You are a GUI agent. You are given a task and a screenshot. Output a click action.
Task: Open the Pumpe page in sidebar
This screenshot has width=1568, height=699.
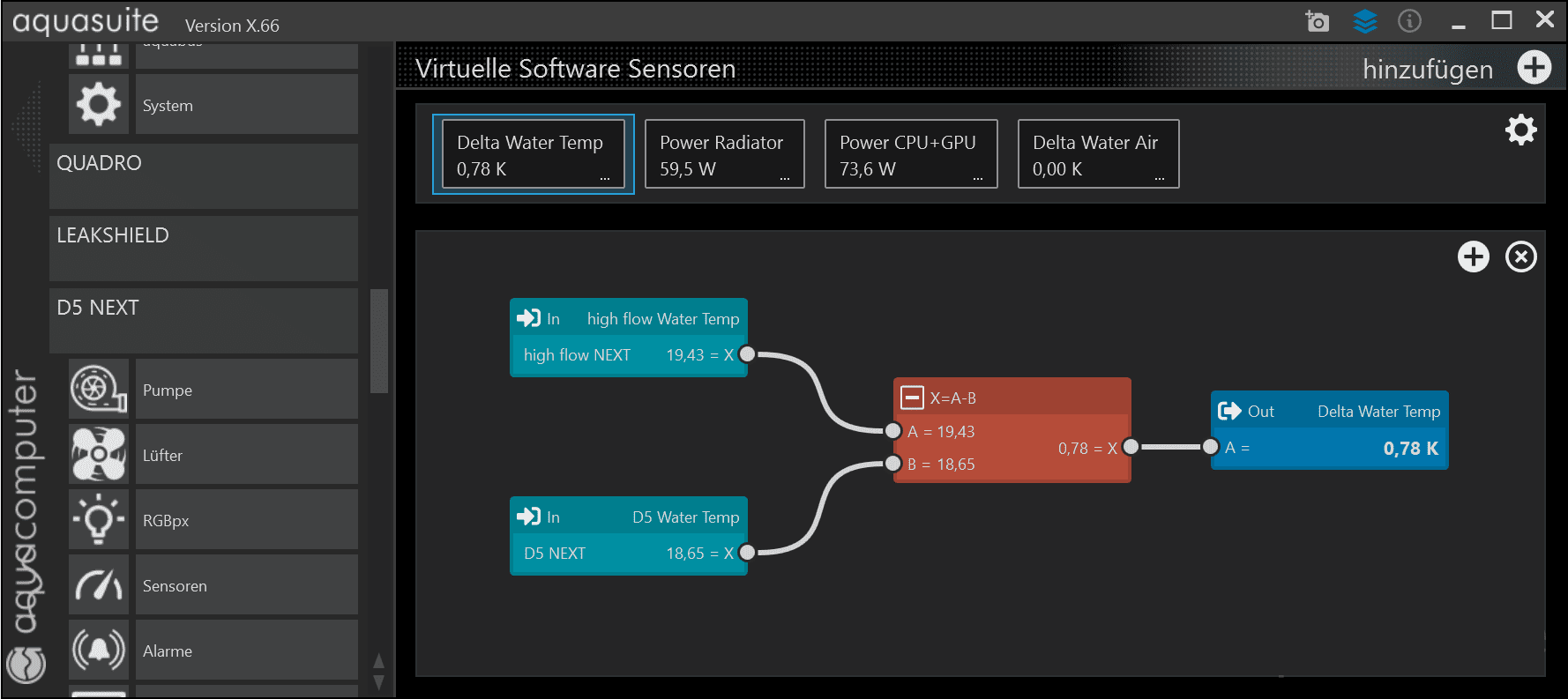tap(247, 389)
